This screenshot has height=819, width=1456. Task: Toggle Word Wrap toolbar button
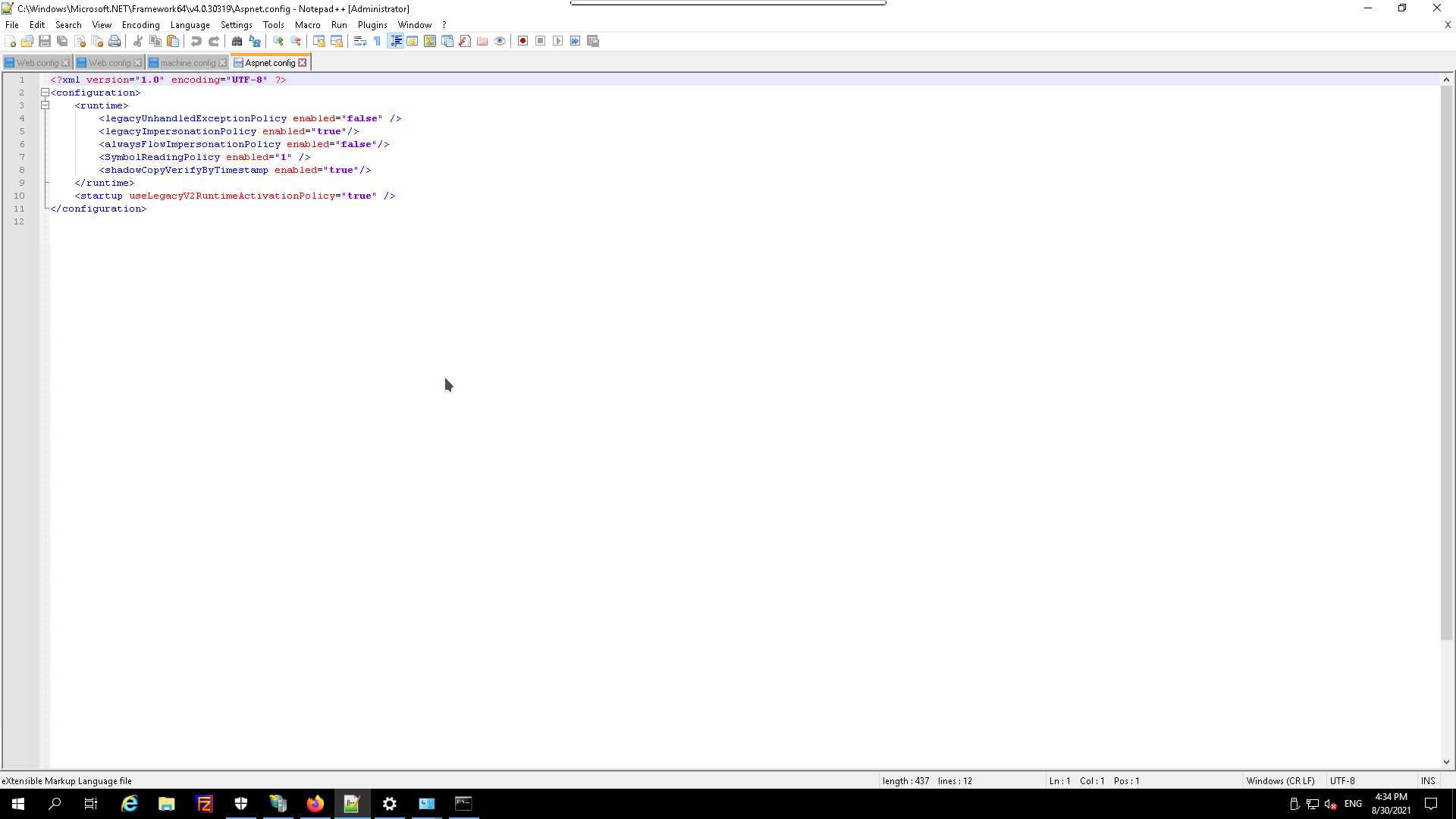[360, 41]
